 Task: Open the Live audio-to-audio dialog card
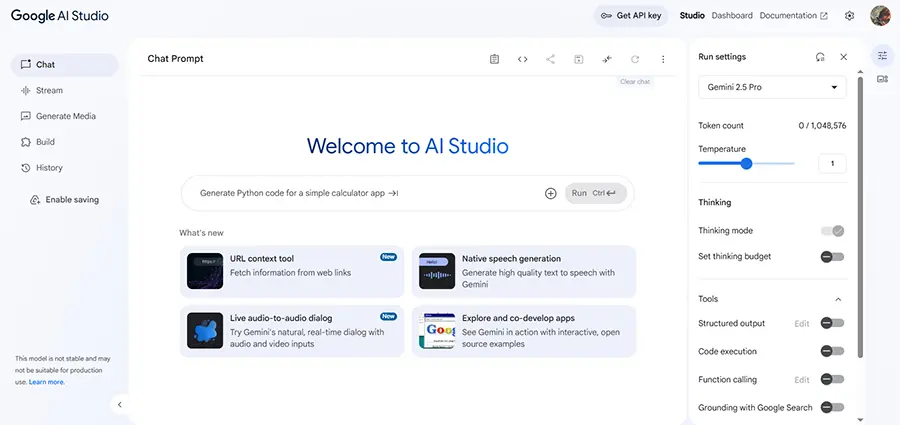tap(292, 331)
